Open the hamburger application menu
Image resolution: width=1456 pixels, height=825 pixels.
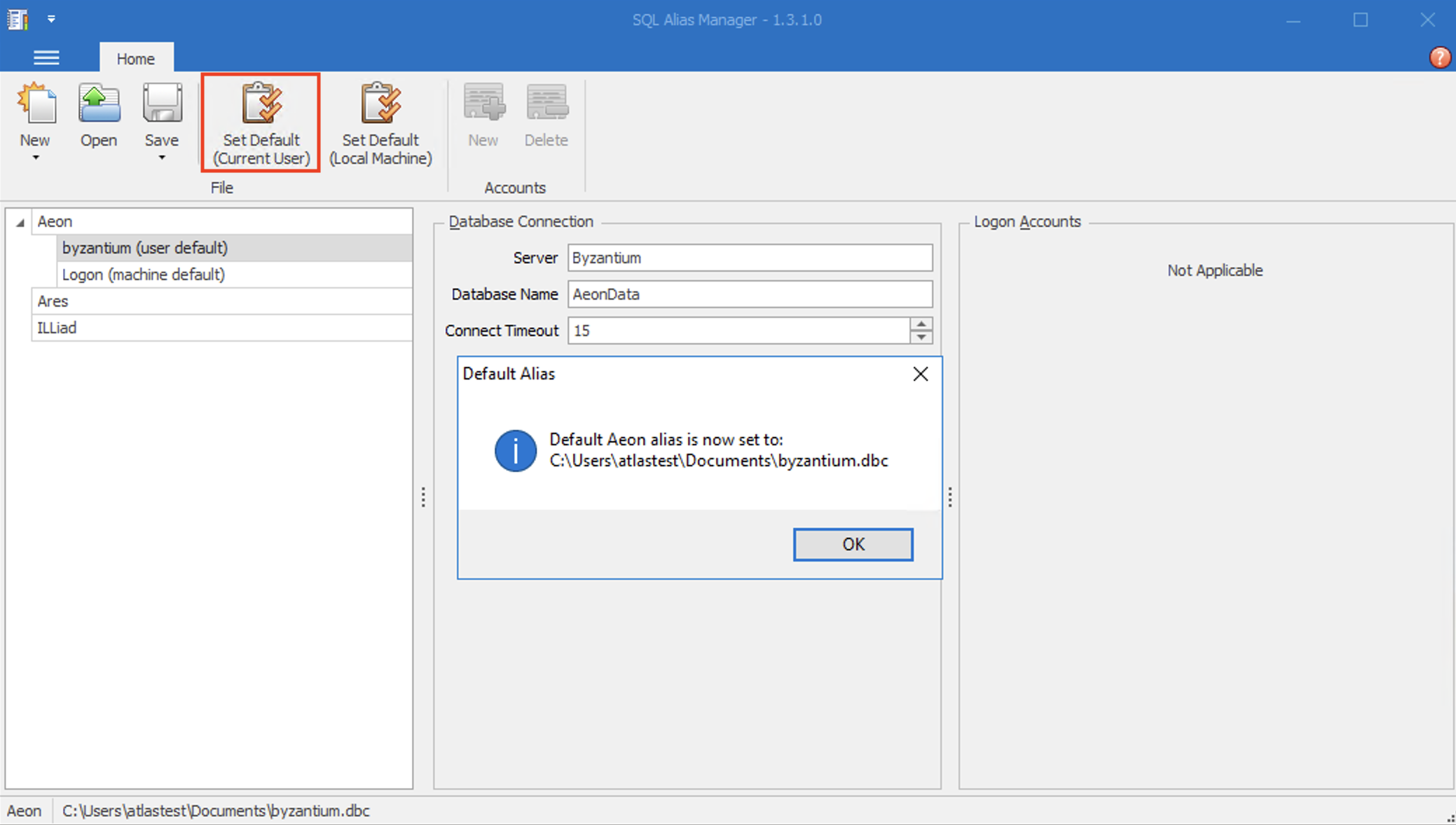tap(46, 57)
